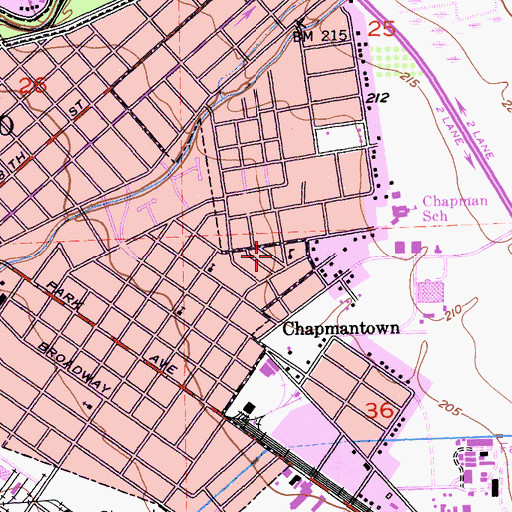Click the BM 215 benchmark label
This screenshot has height=512, width=512.
[x=320, y=36]
